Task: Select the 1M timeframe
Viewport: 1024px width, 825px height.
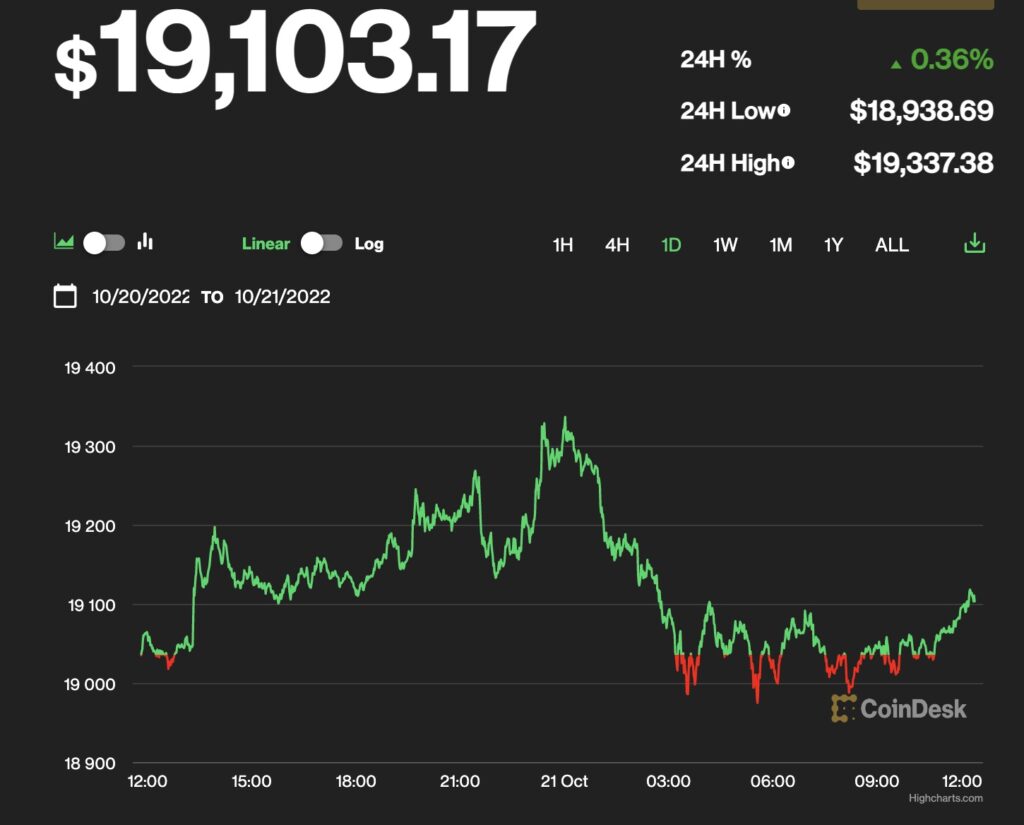Action: coord(780,244)
